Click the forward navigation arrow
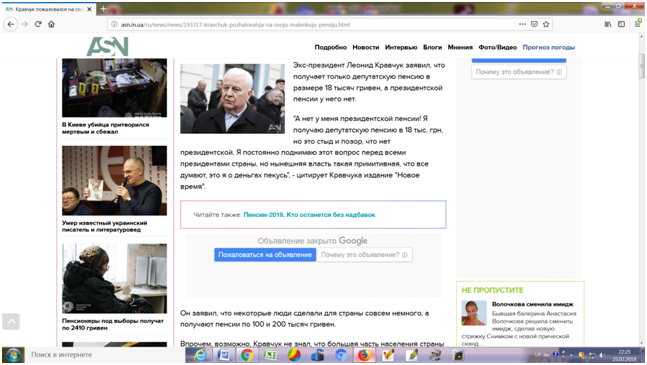 pyautogui.click(x=25, y=24)
